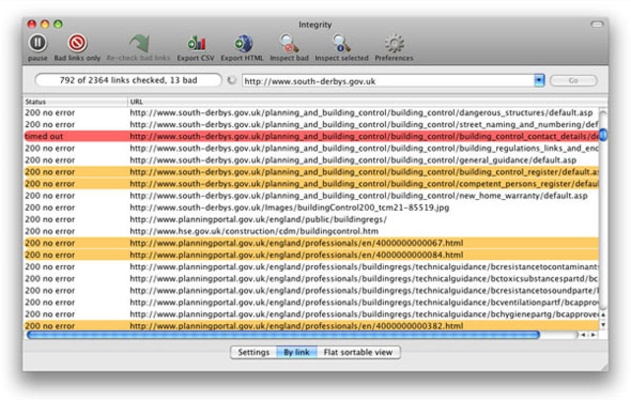
Task: Click Inspect selected magnifier icon
Action: pyautogui.click(x=342, y=43)
